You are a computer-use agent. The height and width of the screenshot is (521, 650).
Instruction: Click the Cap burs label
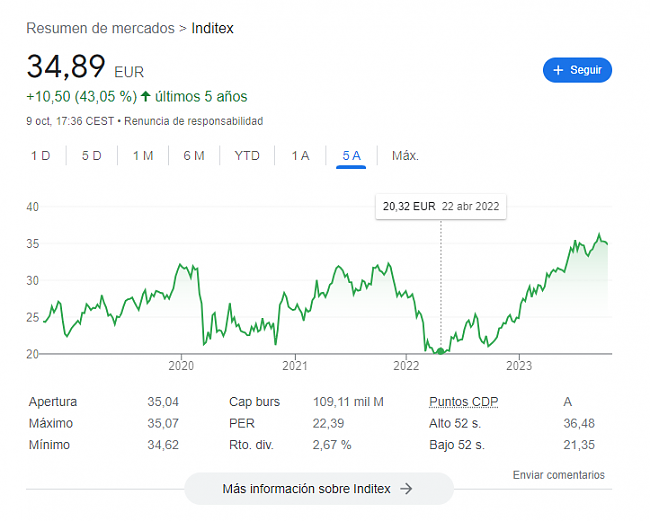tap(254, 402)
